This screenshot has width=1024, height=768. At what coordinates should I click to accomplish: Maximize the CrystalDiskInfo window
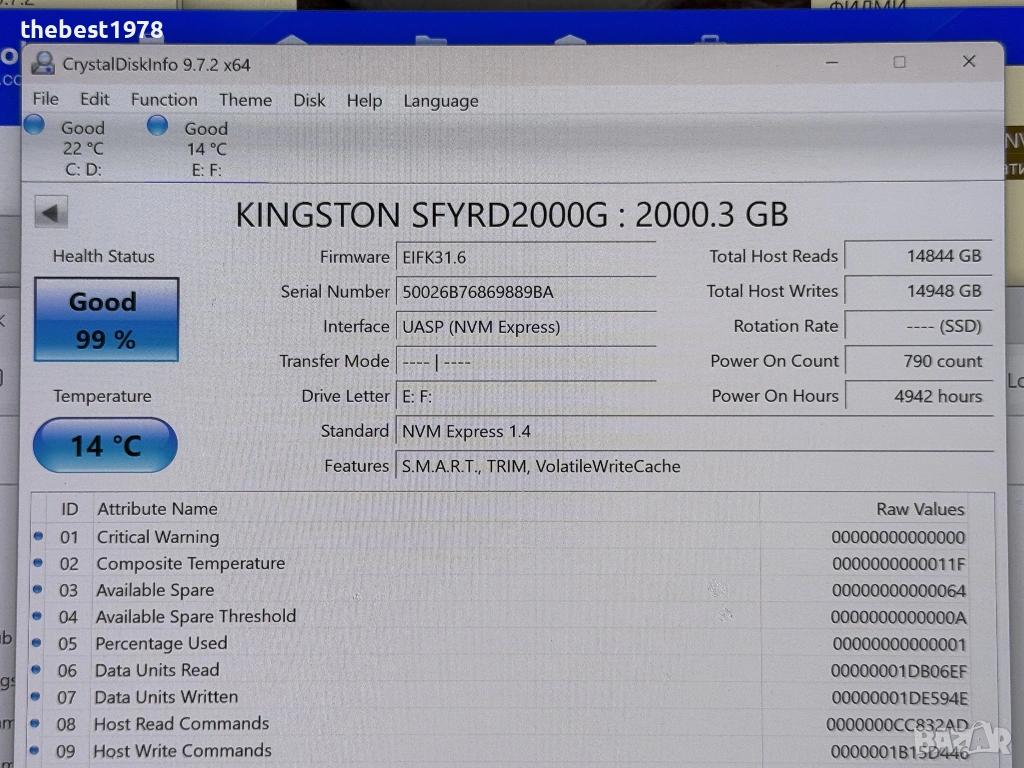899,62
